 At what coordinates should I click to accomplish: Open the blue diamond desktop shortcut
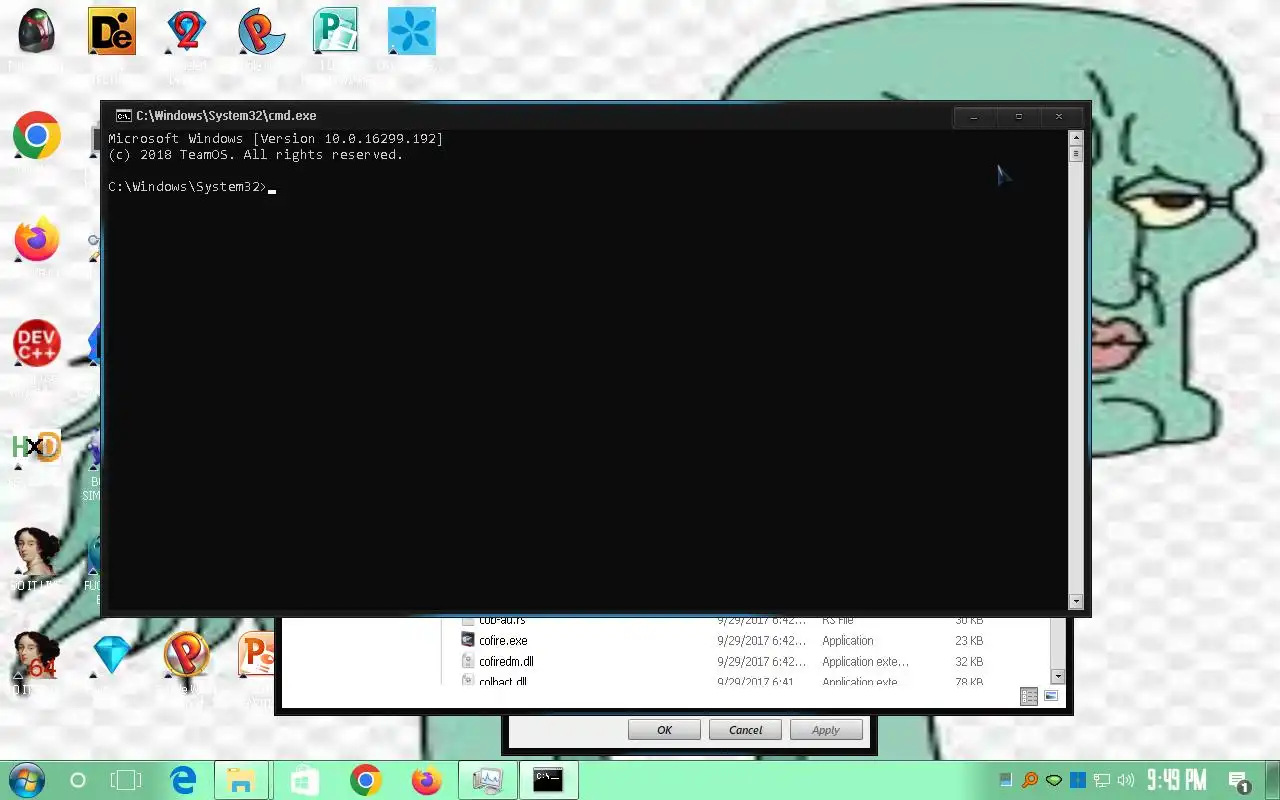click(112, 655)
